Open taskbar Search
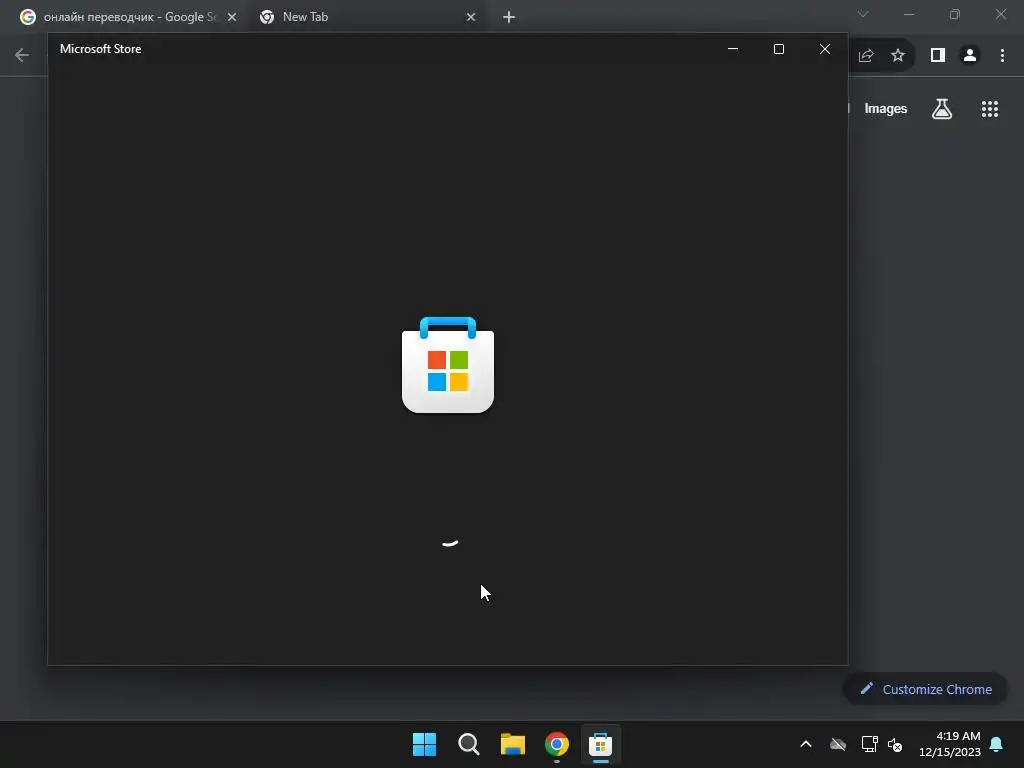The height and width of the screenshot is (768, 1024). (469, 744)
